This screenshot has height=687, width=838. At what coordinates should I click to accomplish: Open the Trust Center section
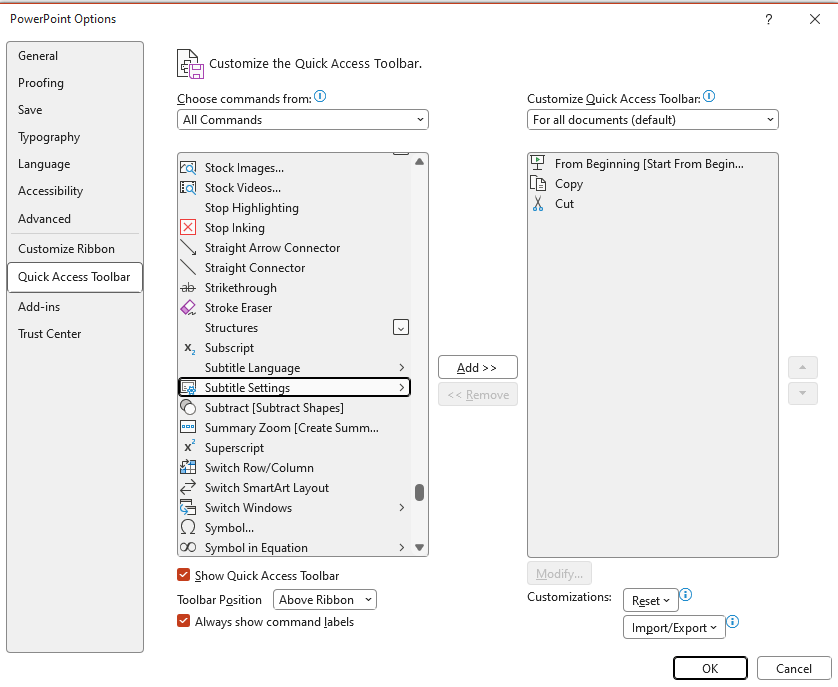[x=75, y=334]
